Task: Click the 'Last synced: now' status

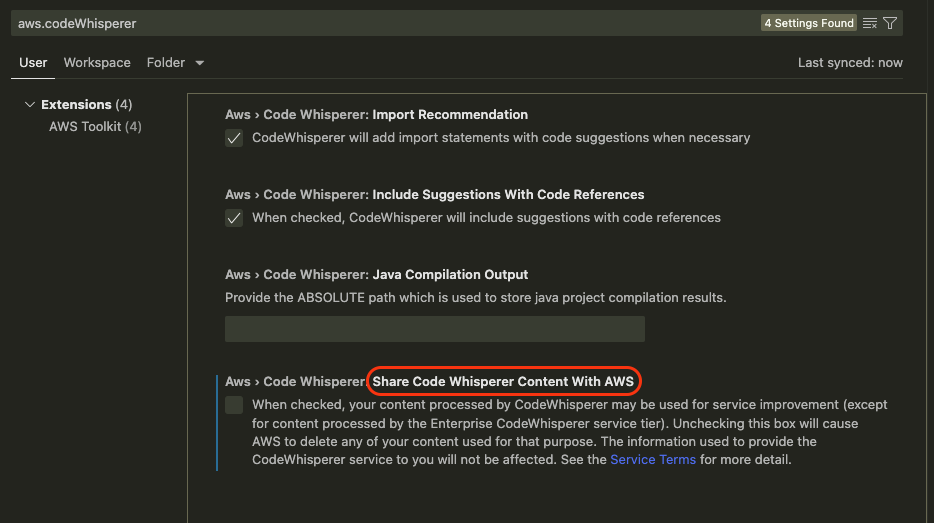Action: 850,62
